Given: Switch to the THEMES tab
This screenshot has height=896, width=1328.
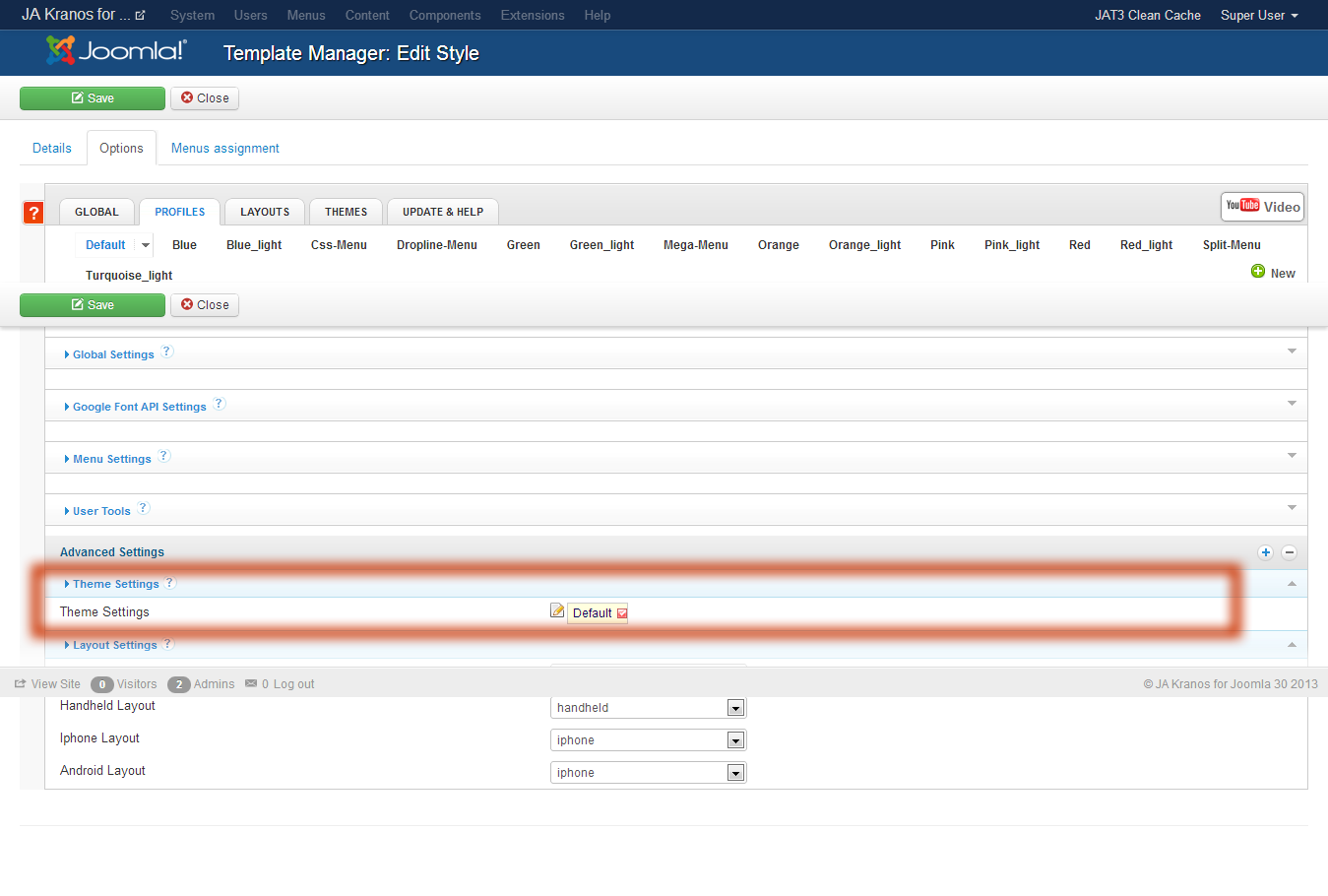Looking at the screenshot, I should [347, 212].
